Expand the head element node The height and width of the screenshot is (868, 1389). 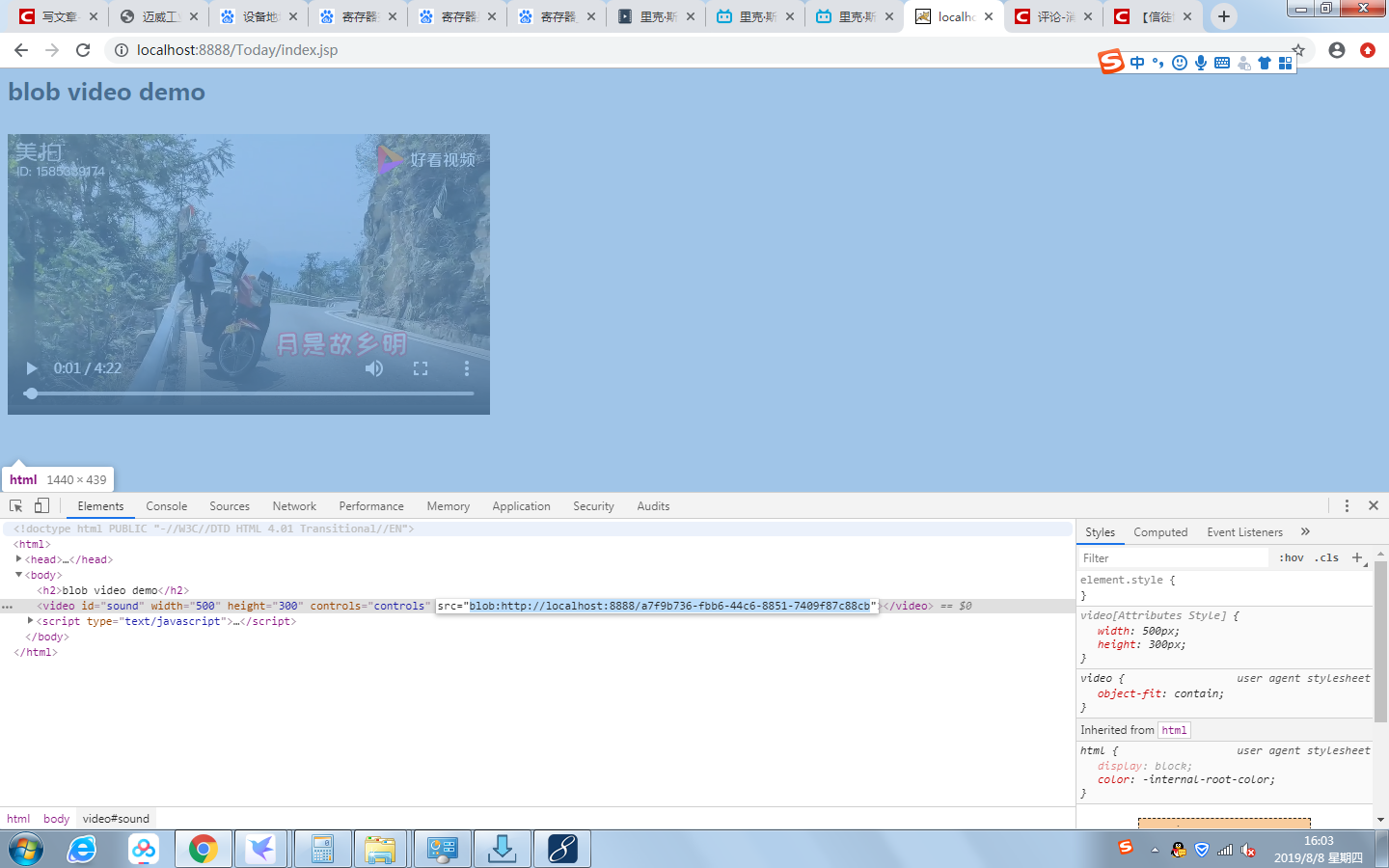18,558
